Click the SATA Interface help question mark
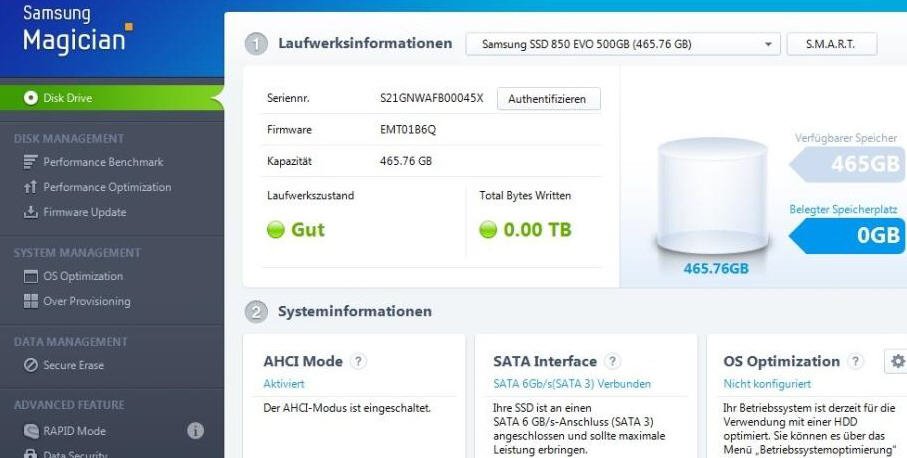The image size is (907, 458). [613, 362]
